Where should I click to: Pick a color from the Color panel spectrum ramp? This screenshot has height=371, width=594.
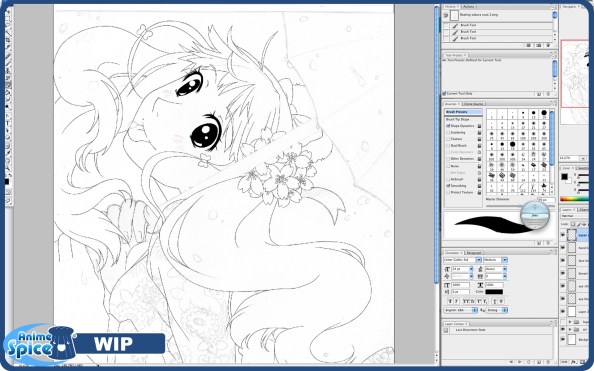click(575, 199)
